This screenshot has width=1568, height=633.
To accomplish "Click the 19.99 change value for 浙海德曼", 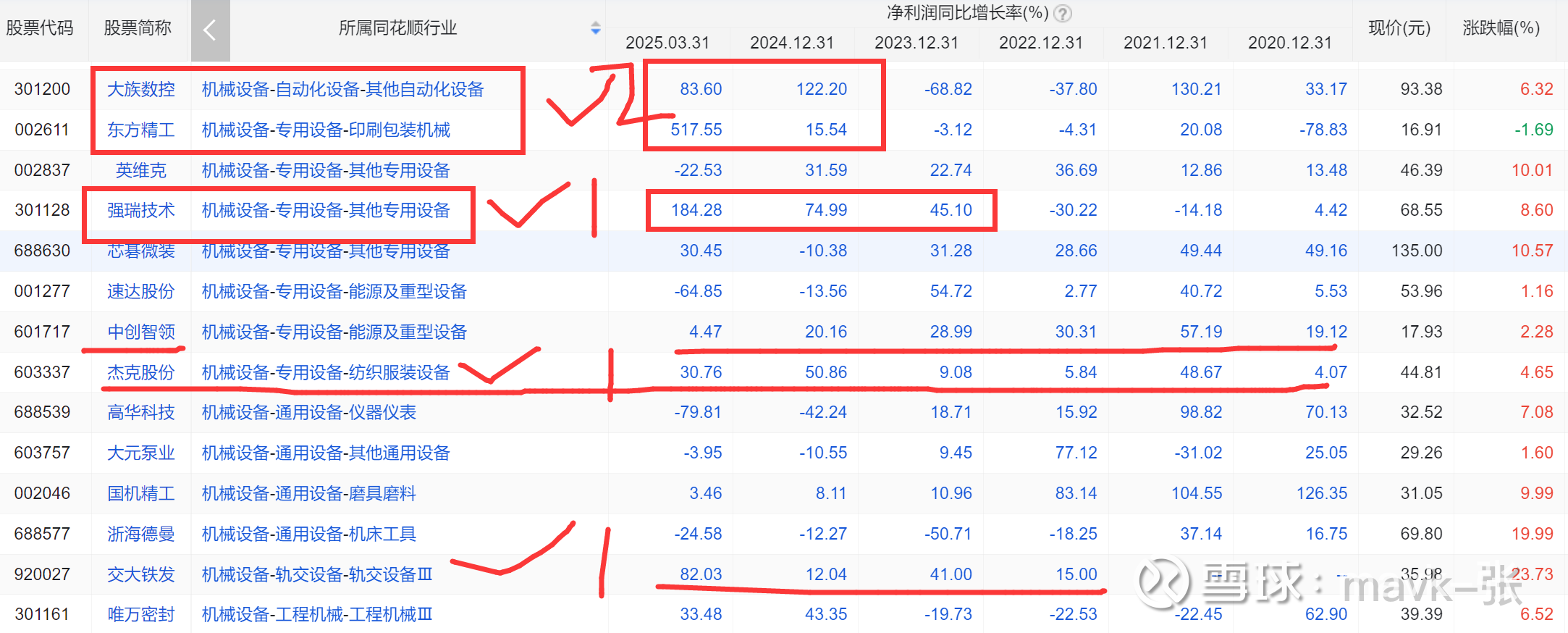I will pyautogui.click(x=1533, y=534).
